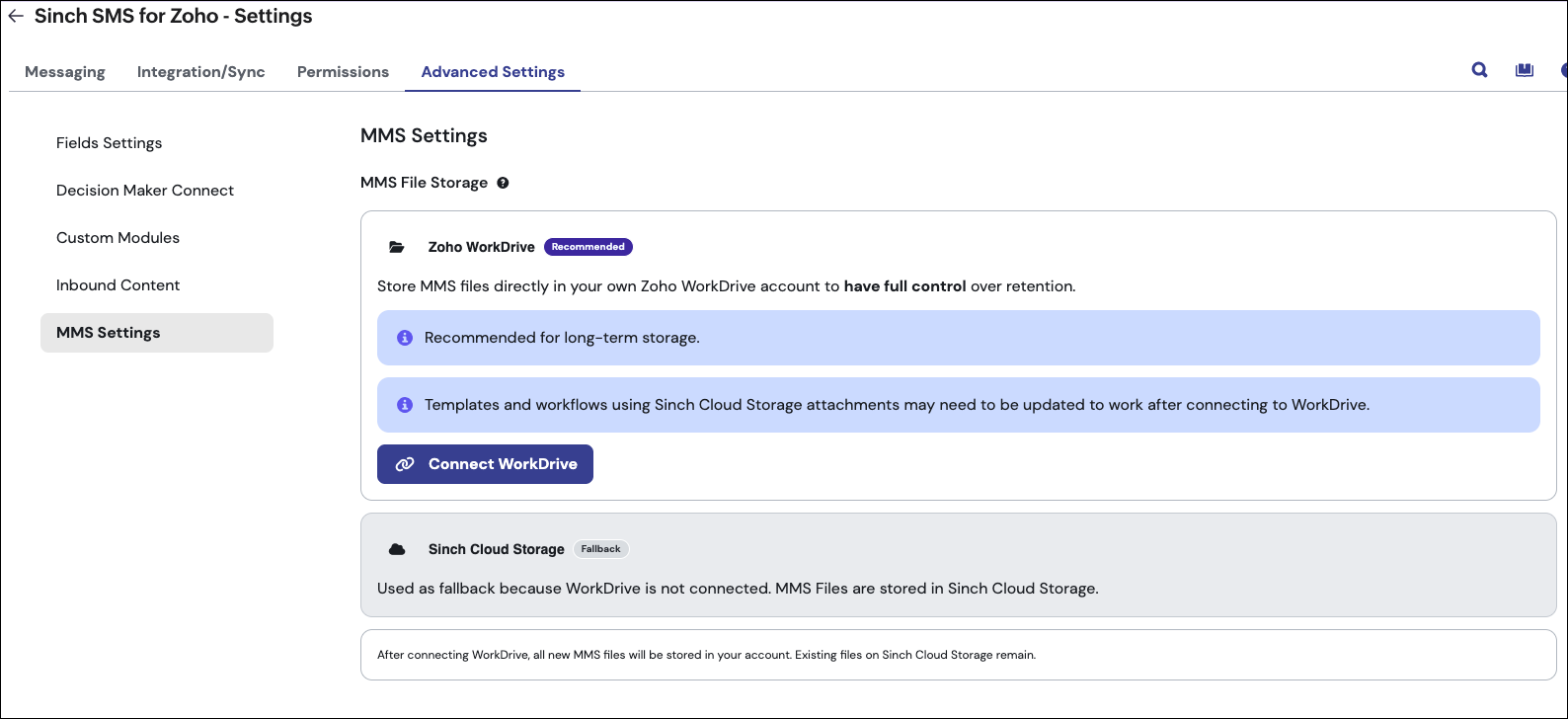Click the MMS File Storage label
1568x719 pixels.
(424, 183)
